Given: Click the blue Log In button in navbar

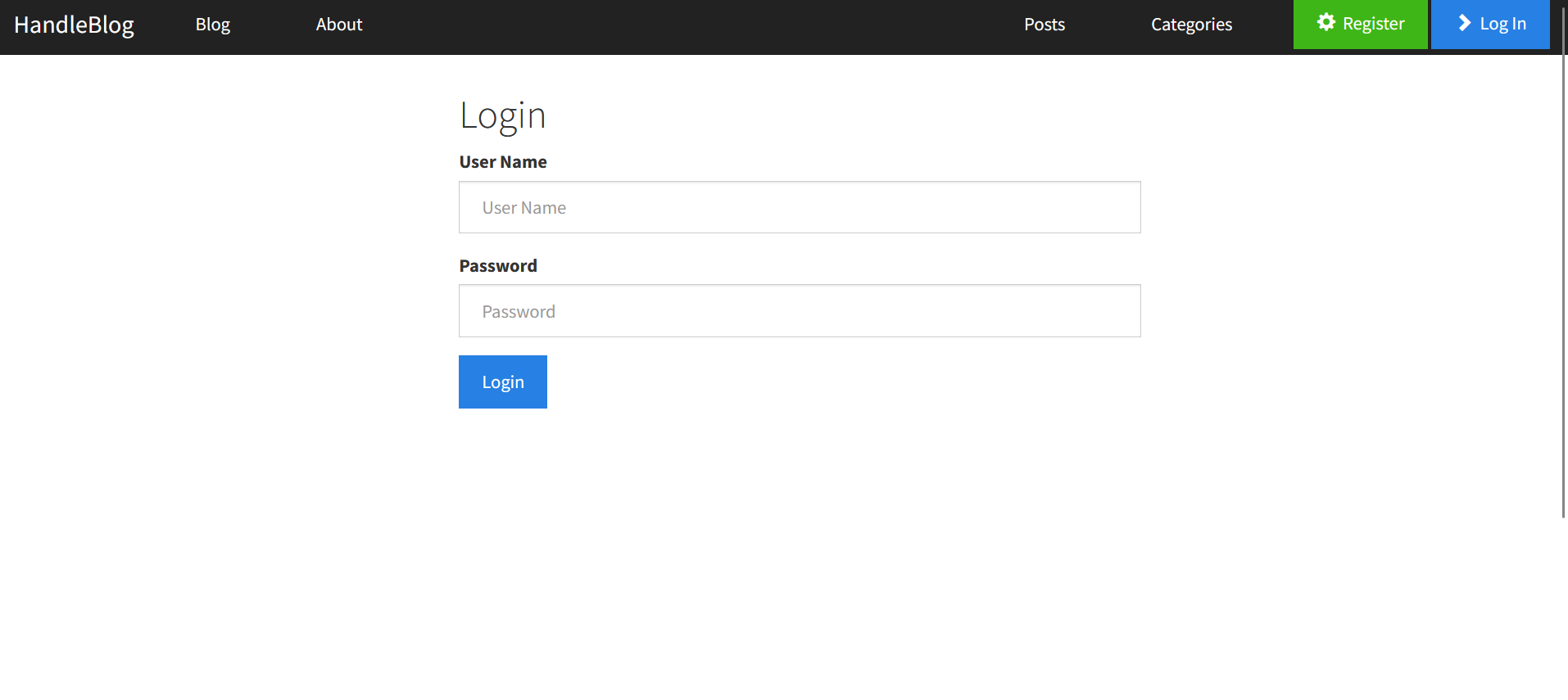Looking at the screenshot, I should [x=1490, y=23].
